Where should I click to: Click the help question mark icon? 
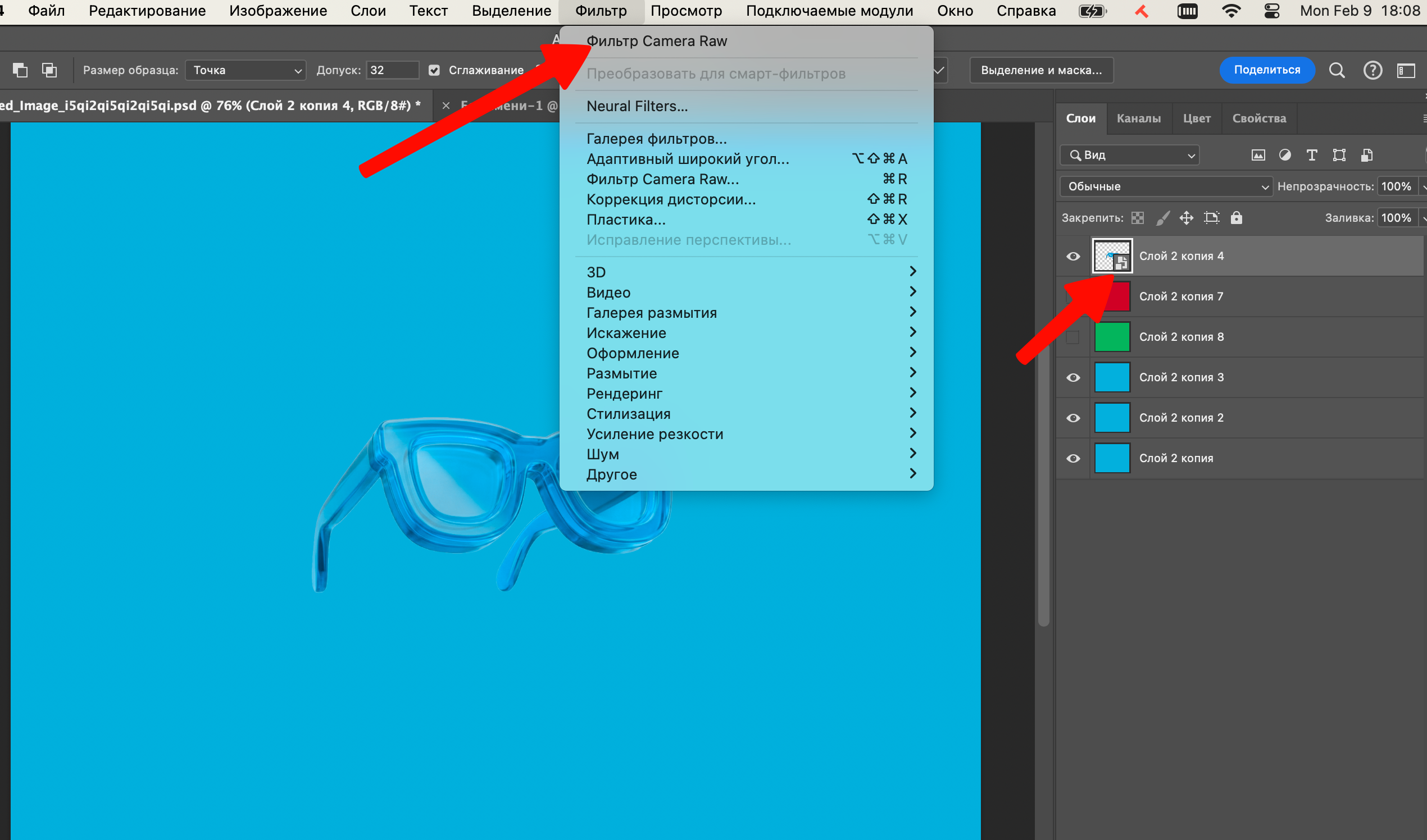tap(1373, 70)
